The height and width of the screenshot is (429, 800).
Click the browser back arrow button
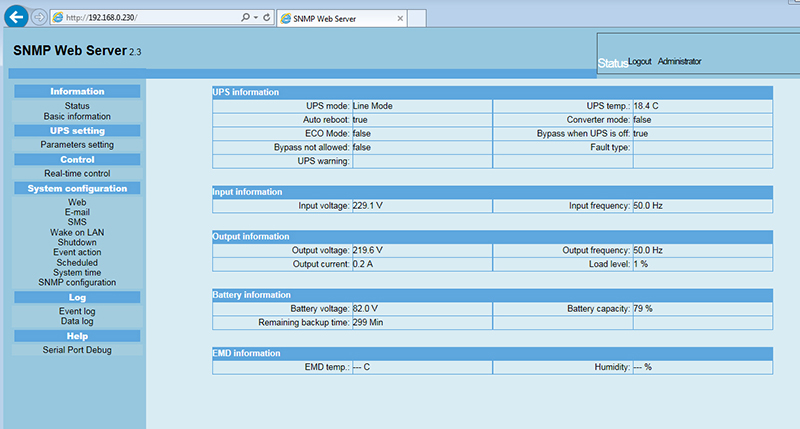pos(16,17)
